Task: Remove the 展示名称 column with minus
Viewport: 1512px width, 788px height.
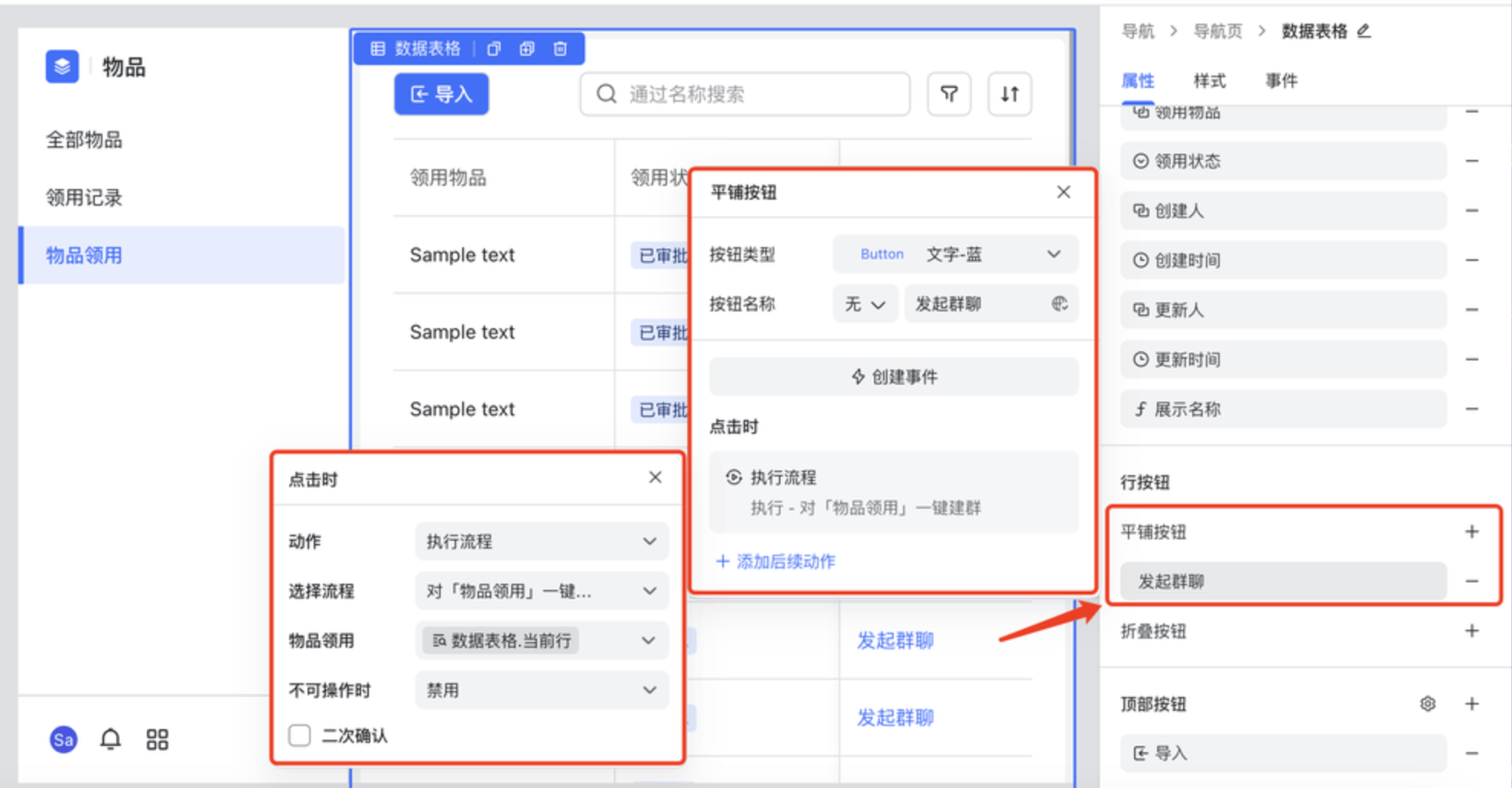Action: [1471, 409]
